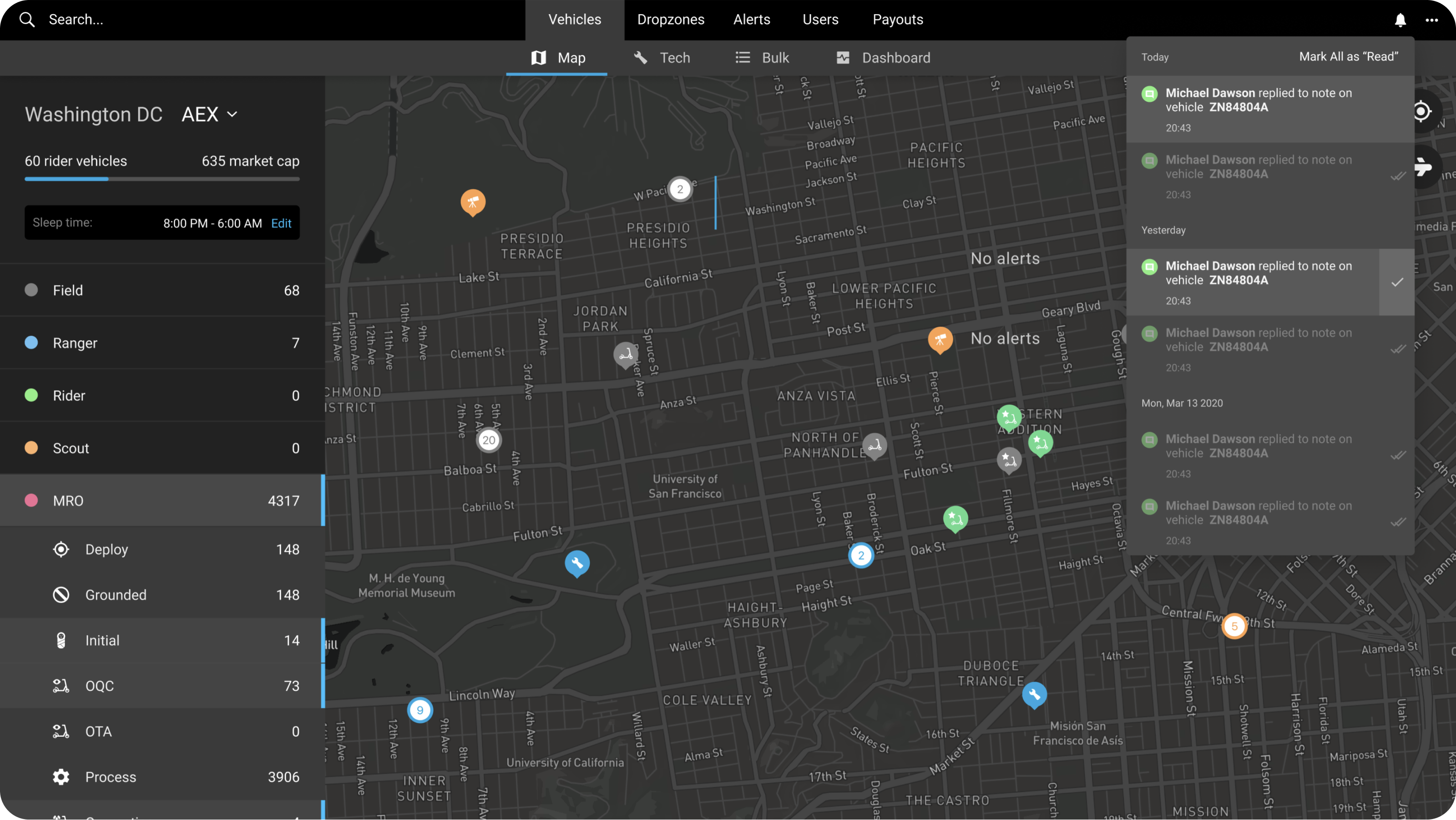
Task: Select the OTA filter row
Action: [162, 732]
